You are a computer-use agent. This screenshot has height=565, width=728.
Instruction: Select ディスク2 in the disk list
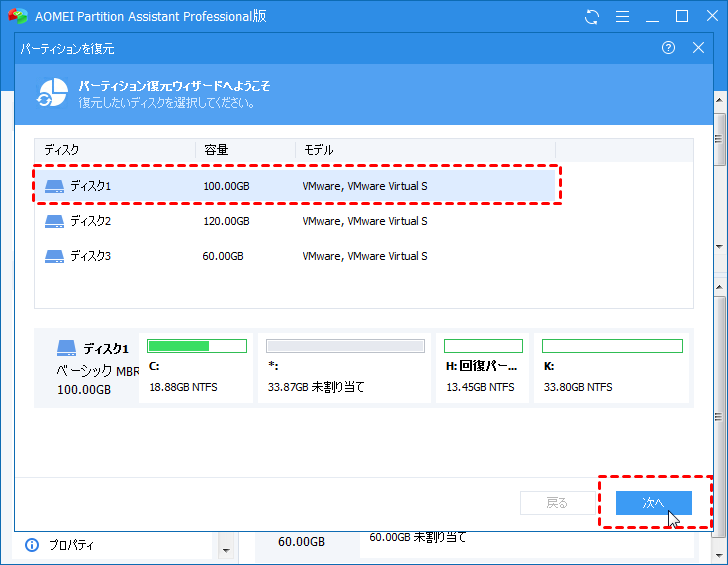[295, 221]
